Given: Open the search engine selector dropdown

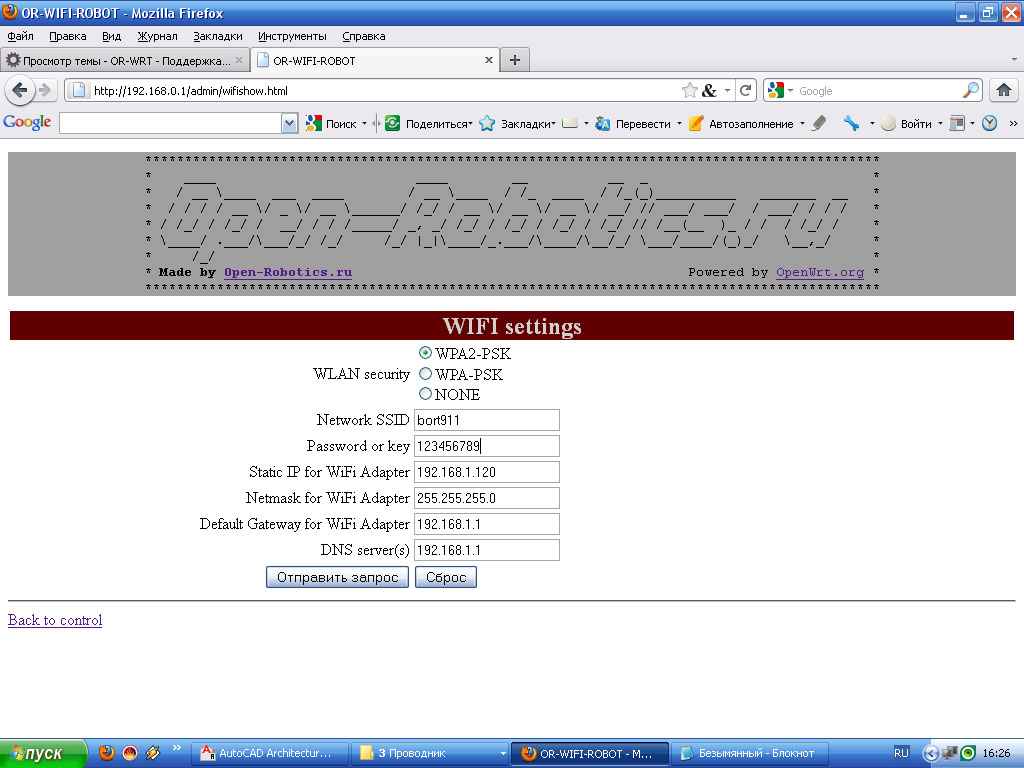Looking at the screenshot, I should [x=790, y=91].
